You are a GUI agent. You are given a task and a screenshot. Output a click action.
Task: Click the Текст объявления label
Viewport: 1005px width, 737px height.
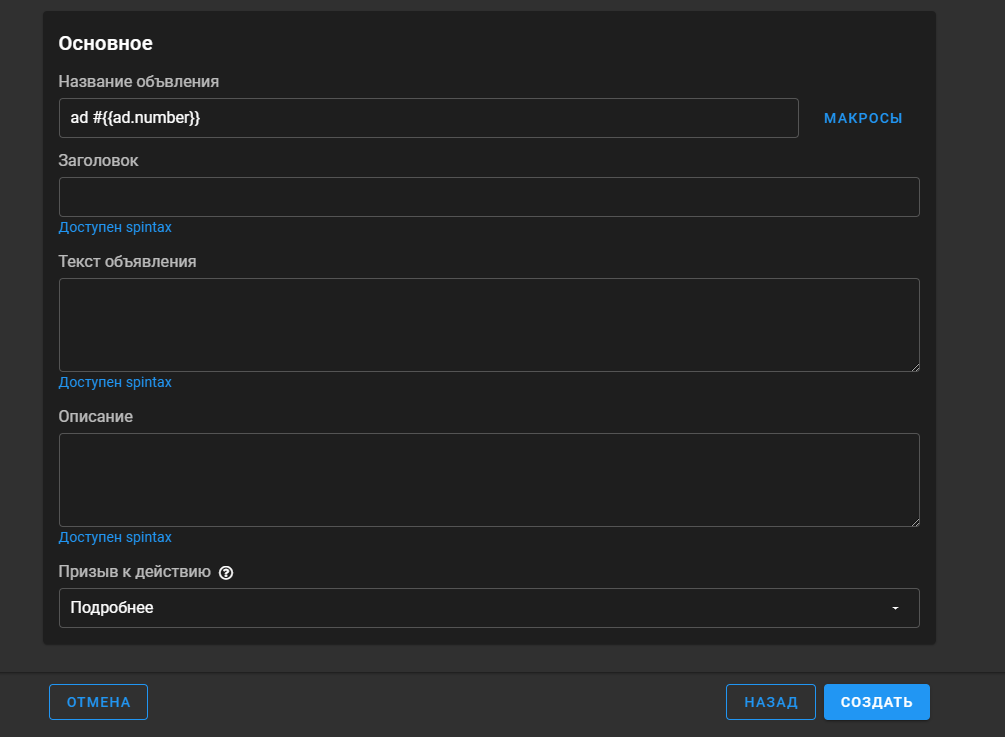[x=127, y=262]
